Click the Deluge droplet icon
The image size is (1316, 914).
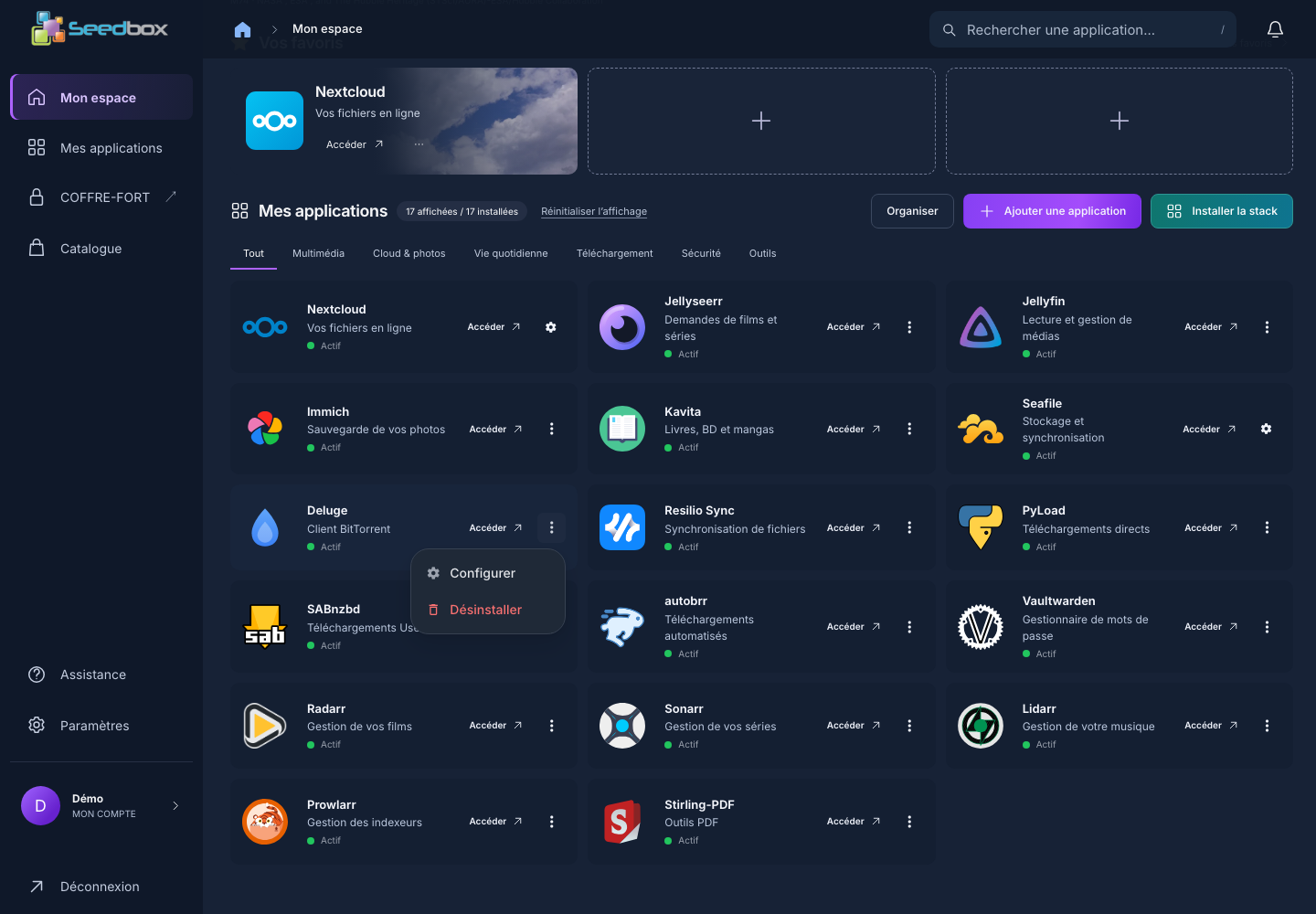coord(265,527)
